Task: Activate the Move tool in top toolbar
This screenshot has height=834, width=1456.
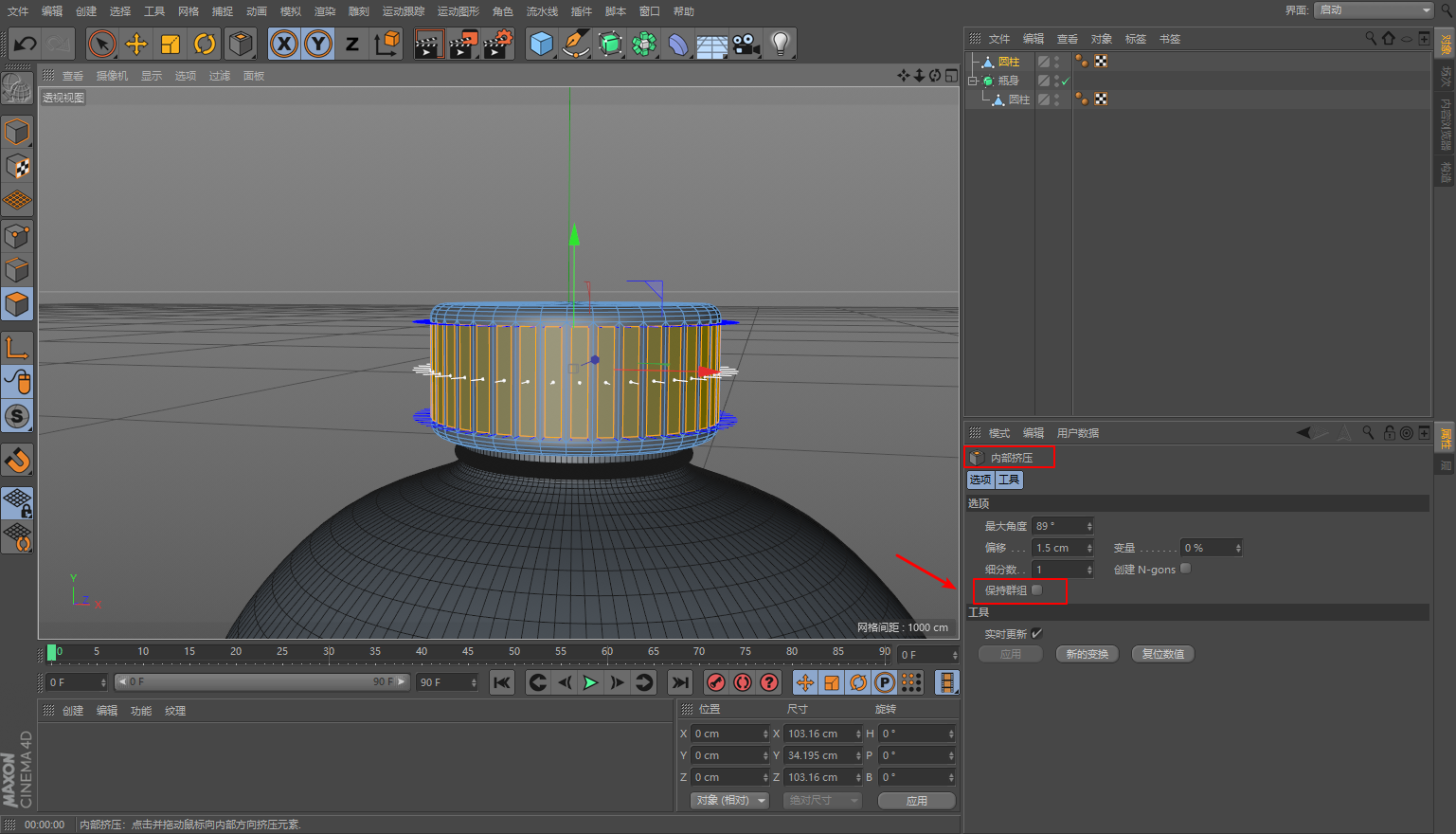Action: tap(136, 44)
